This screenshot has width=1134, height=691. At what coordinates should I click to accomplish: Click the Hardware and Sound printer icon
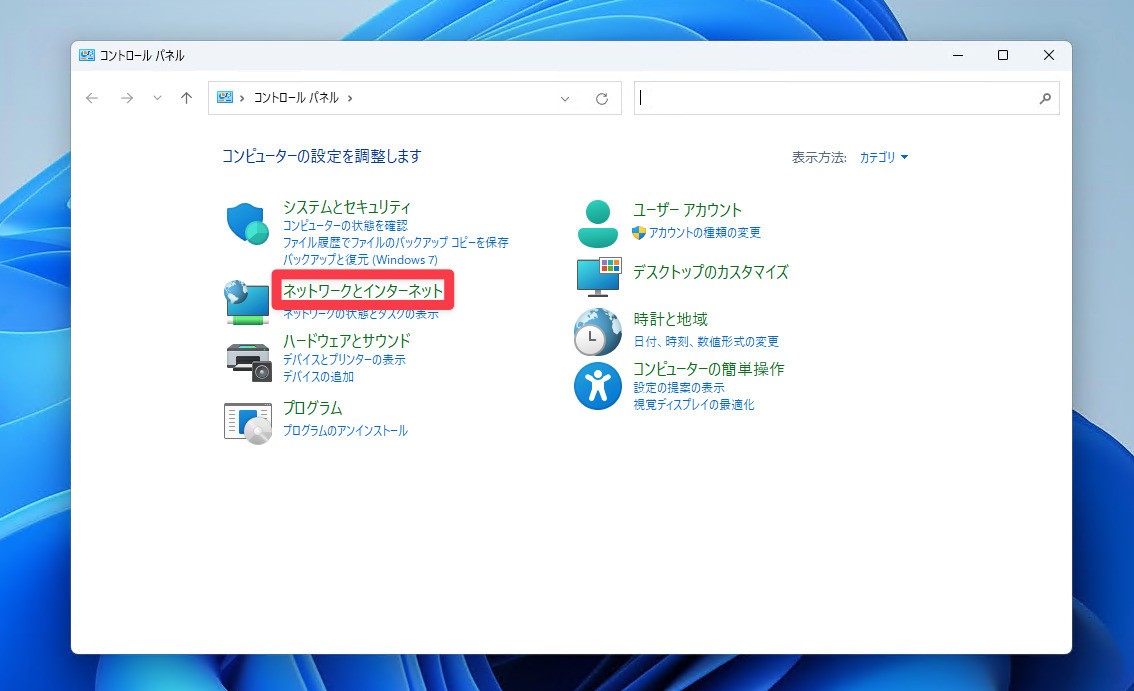(248, 361)
